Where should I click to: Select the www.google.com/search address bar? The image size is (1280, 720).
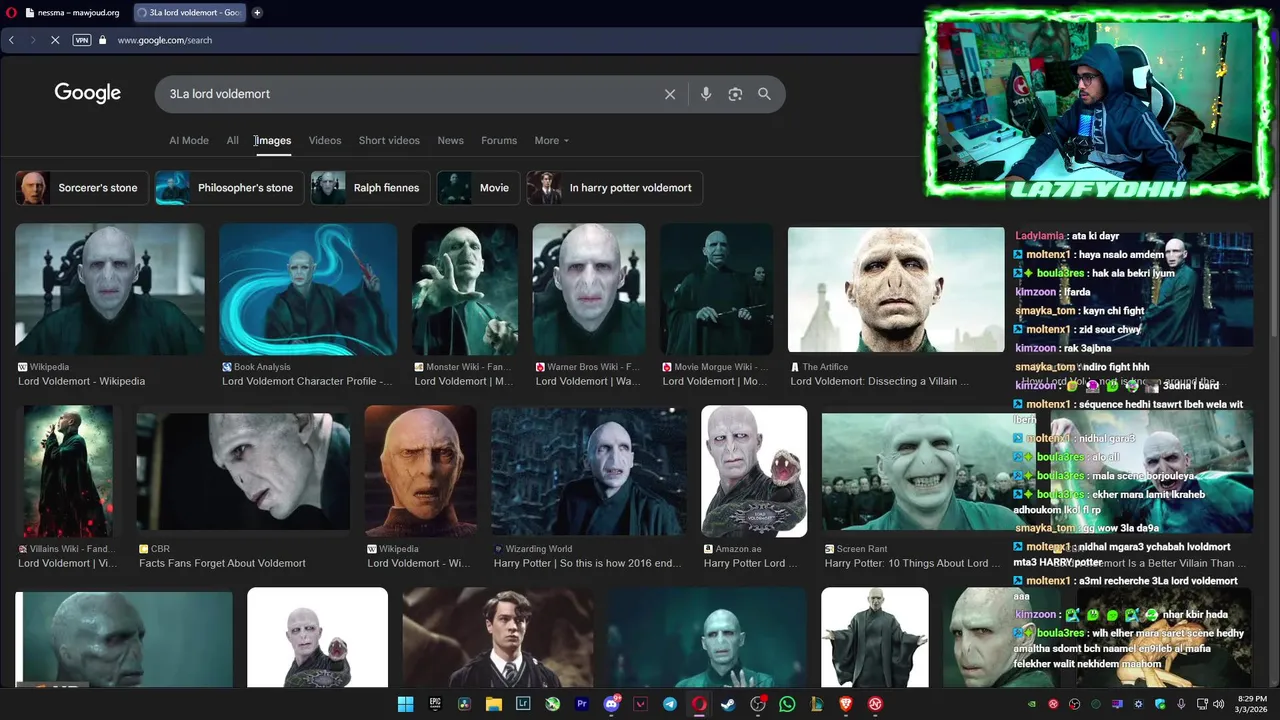pyautogui.click(x=165, y=40)
